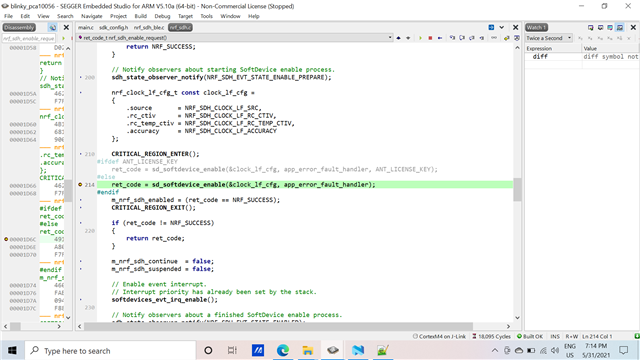Switch to the sdk_config.h editor tab
The width and height of the screenshot is (640, 360).
click(113, 27)
